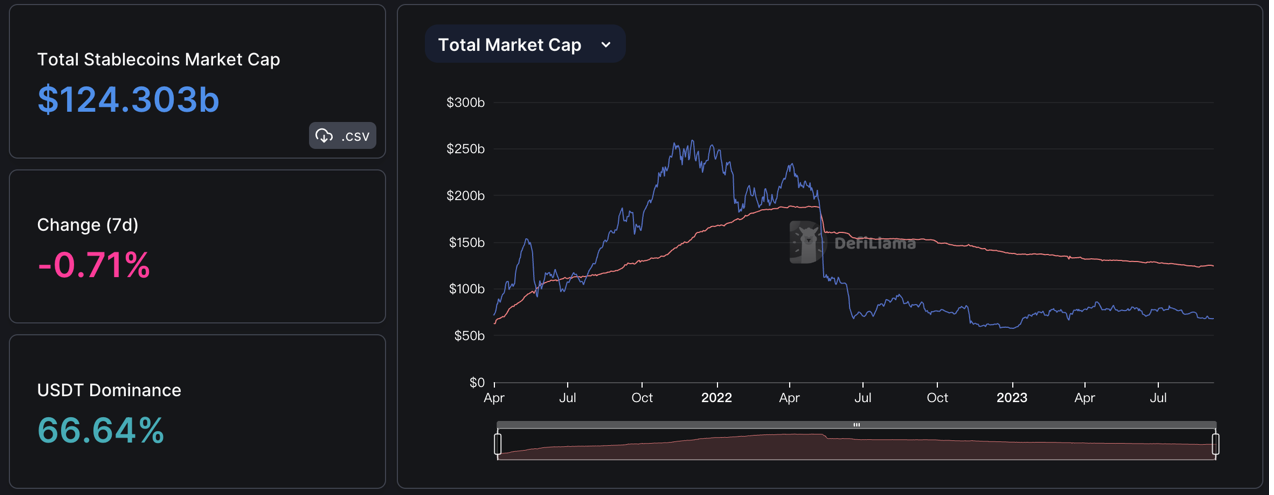1274x495 pixels.
Task: Click the -0.71% change value
Action: [94, 265]
